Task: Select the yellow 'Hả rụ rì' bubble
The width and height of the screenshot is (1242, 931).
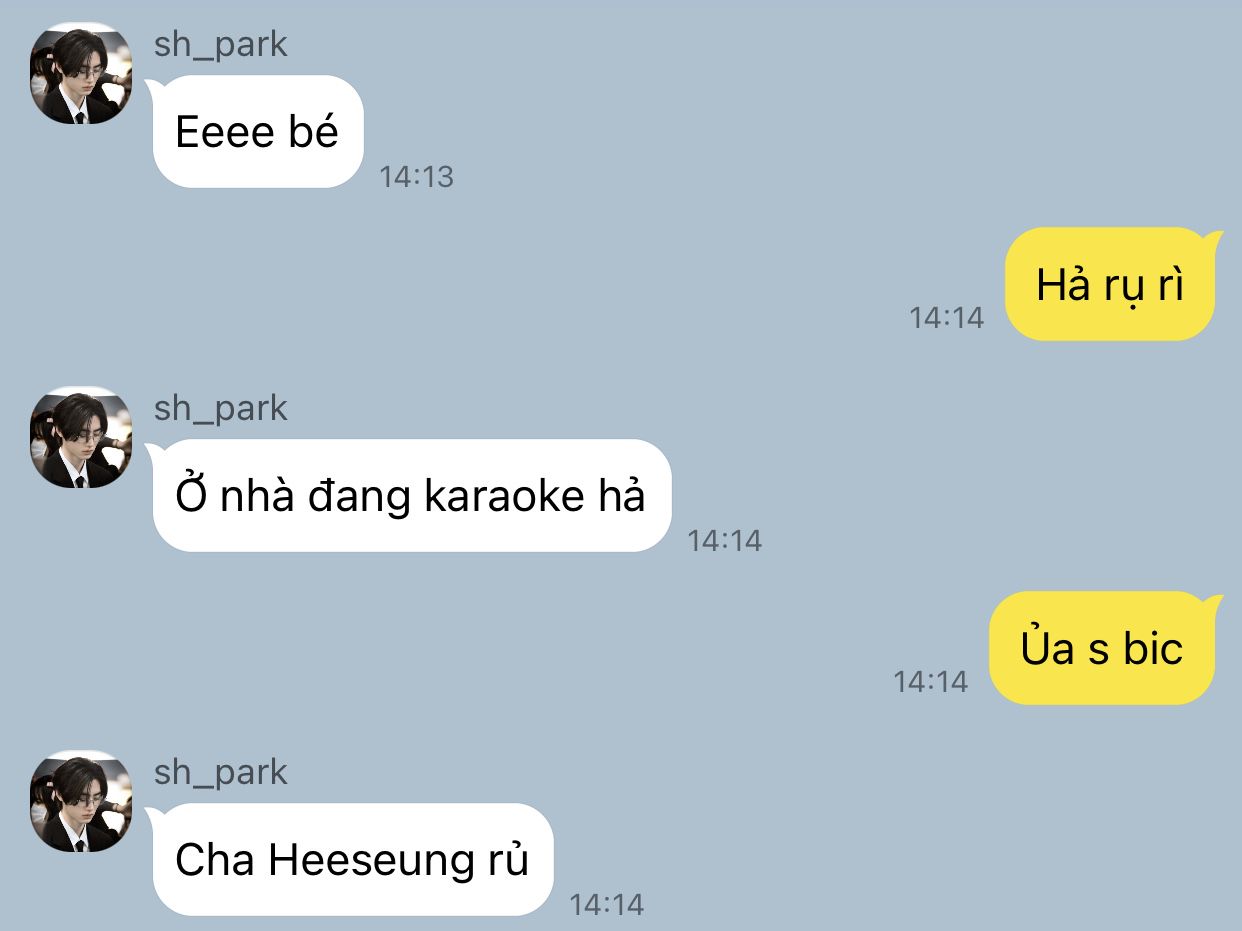Action: [x=1110, y=285]
